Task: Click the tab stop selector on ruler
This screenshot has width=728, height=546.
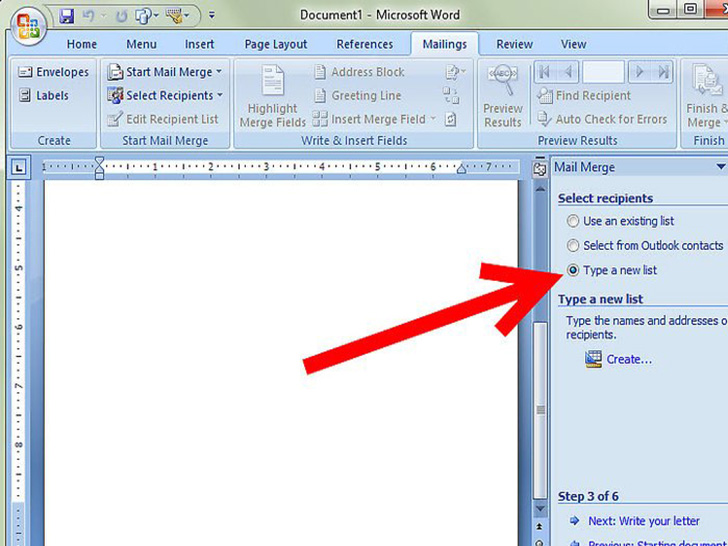Action: point(19,167)
